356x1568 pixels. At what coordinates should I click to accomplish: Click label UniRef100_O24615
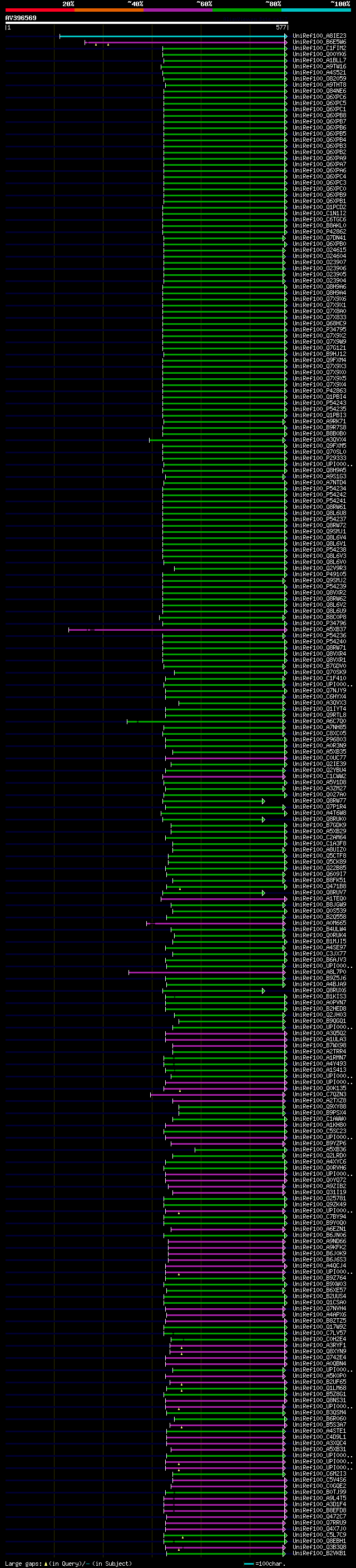[x=319, y=250]
